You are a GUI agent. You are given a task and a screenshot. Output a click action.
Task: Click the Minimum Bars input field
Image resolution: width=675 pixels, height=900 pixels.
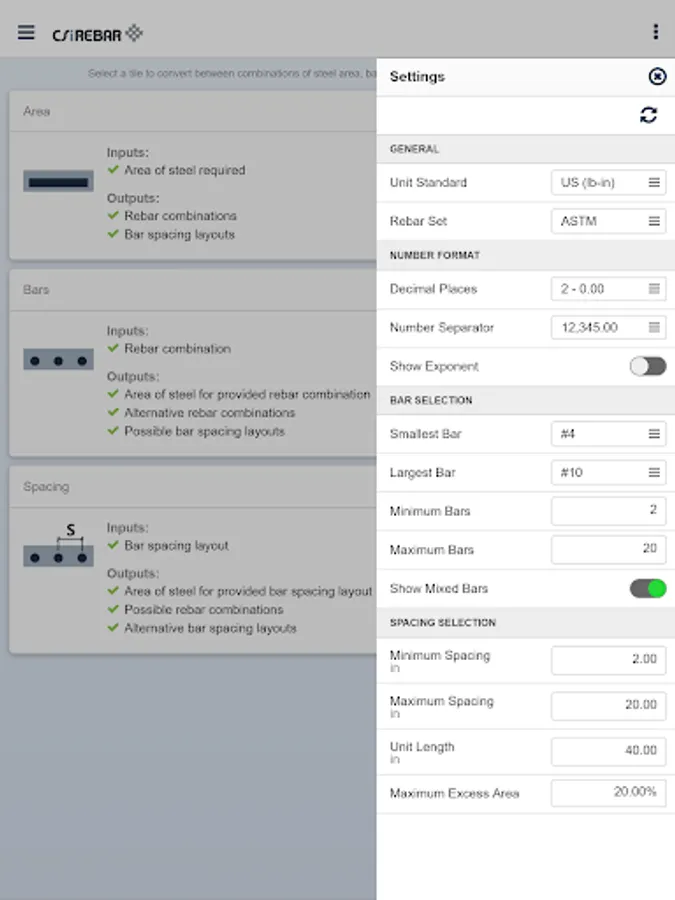tap(608, 511)
